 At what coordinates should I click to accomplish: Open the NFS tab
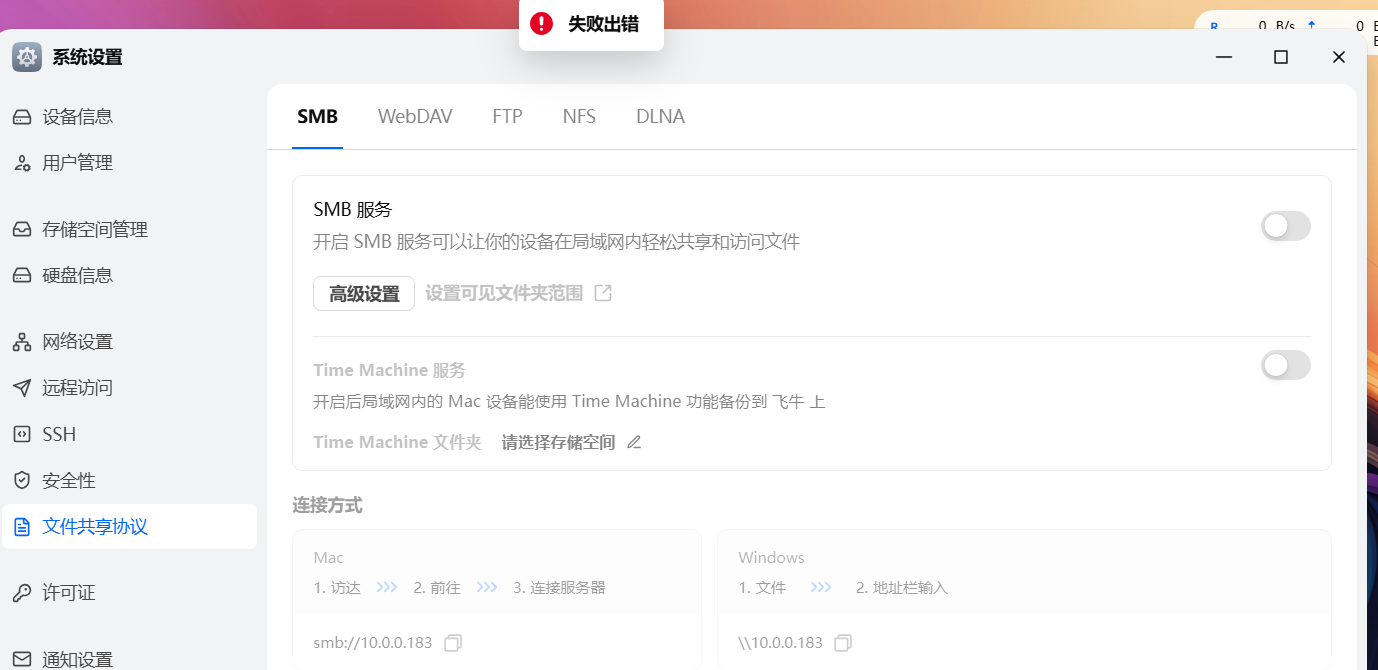coord(579,117)
